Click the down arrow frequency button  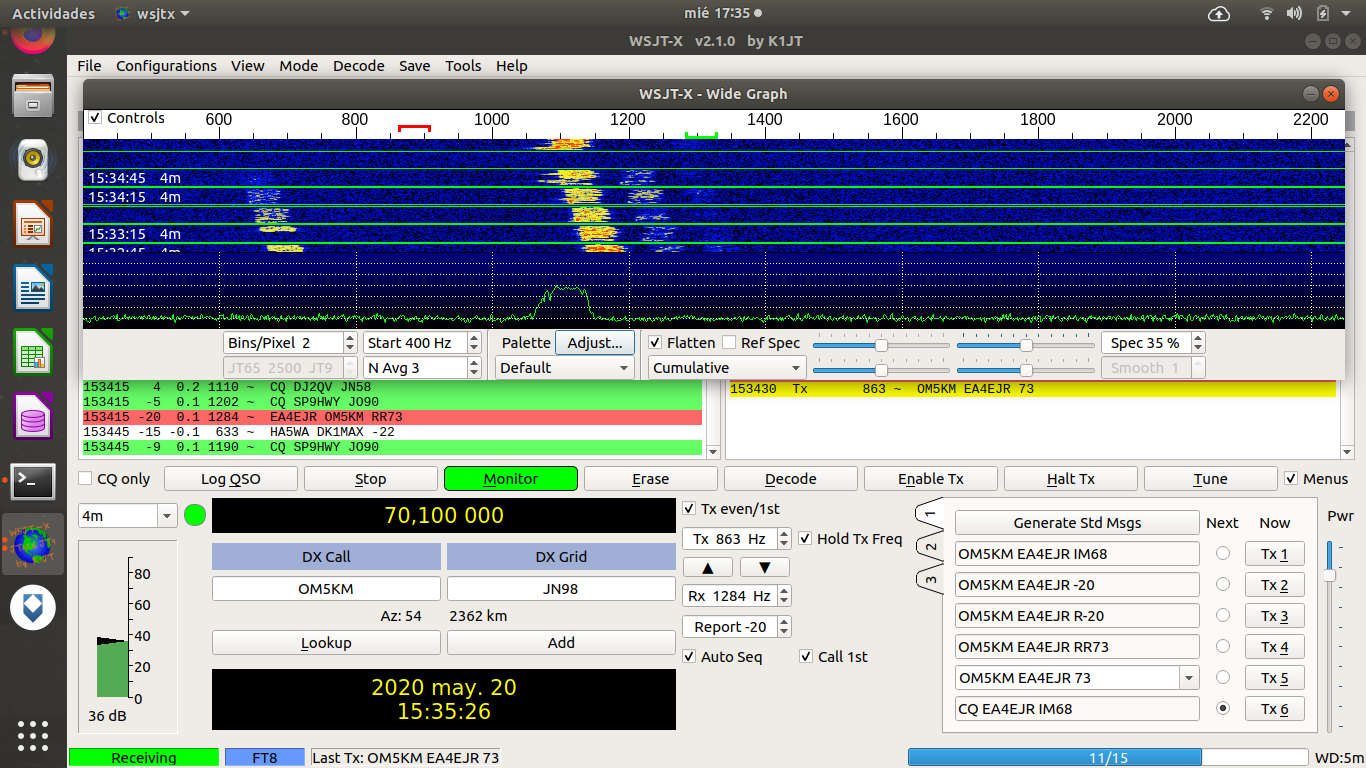(765, 567)
